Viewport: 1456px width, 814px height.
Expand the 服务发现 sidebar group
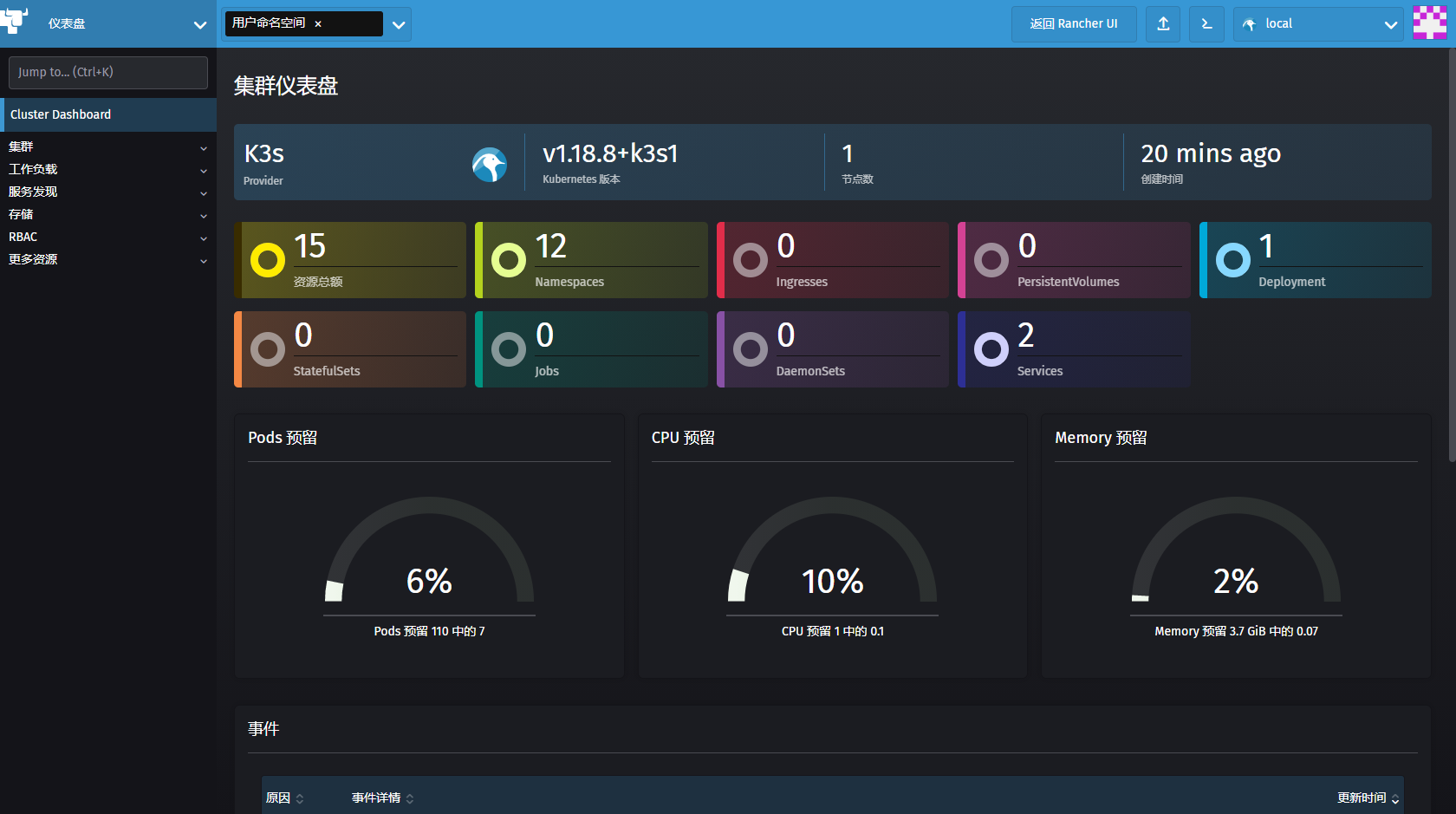click(x=108, y=192)
